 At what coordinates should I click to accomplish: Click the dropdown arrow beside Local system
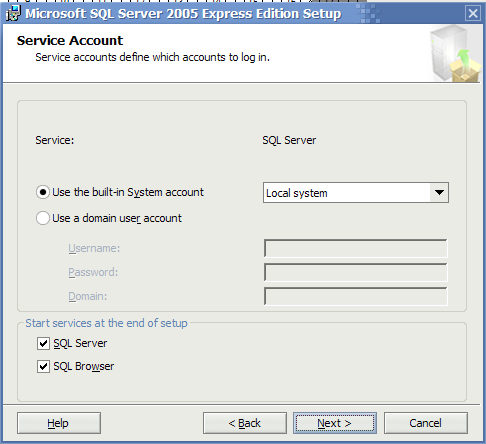pos(439,193)
